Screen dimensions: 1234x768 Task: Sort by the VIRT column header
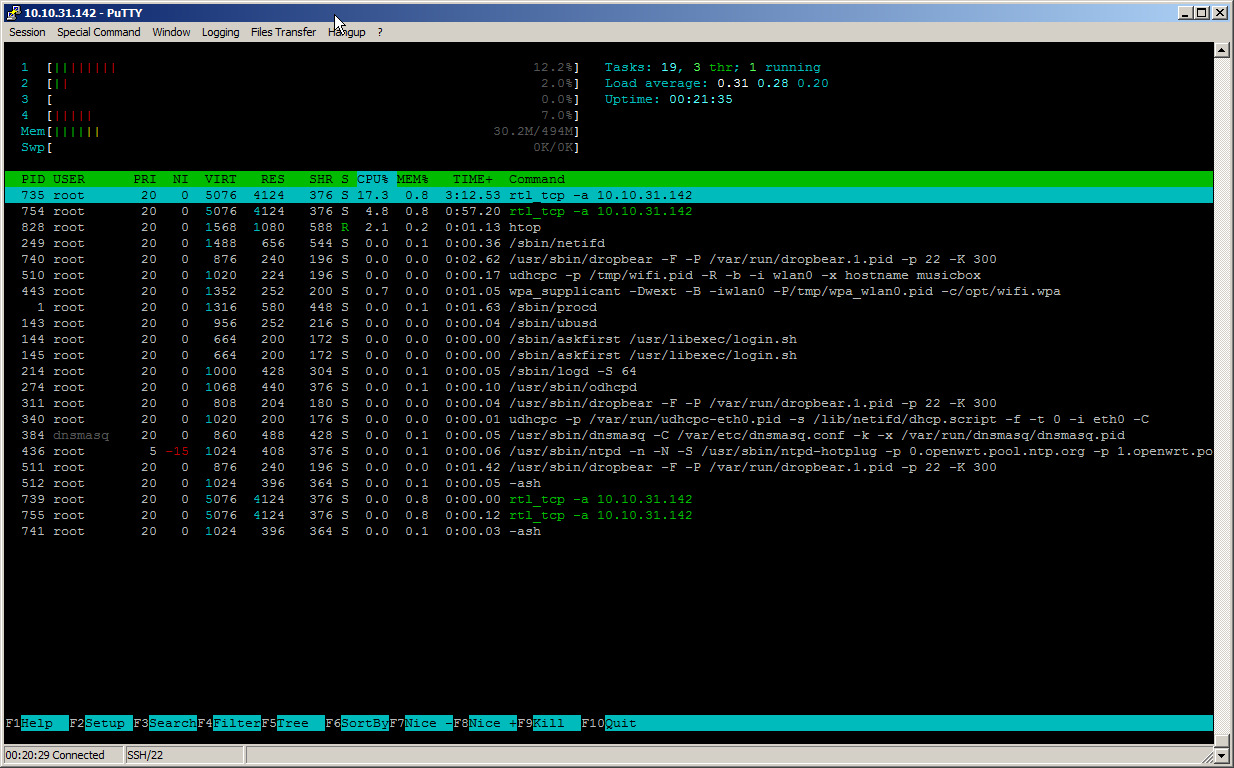(221, 179)
